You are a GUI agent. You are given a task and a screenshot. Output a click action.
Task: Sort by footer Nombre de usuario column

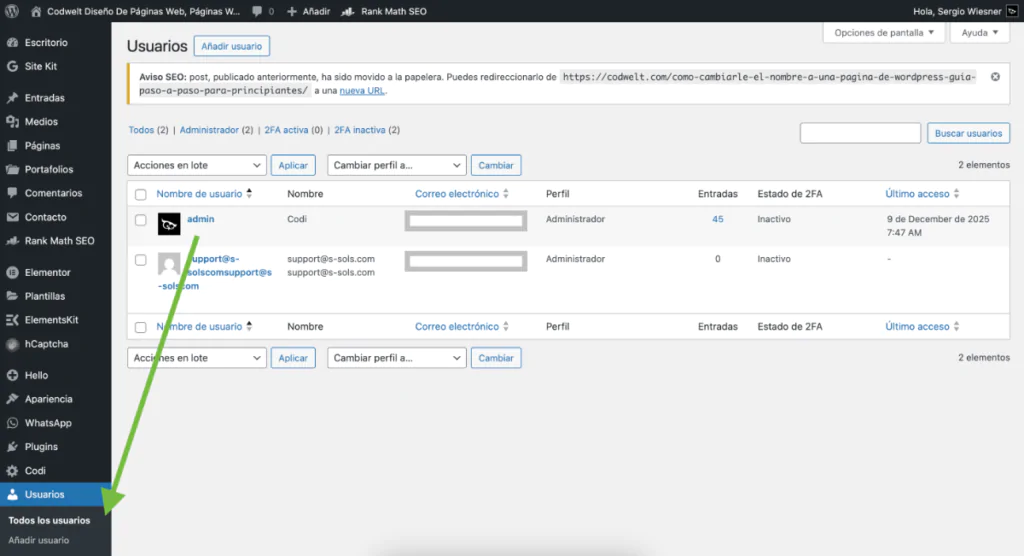(204, 326)
